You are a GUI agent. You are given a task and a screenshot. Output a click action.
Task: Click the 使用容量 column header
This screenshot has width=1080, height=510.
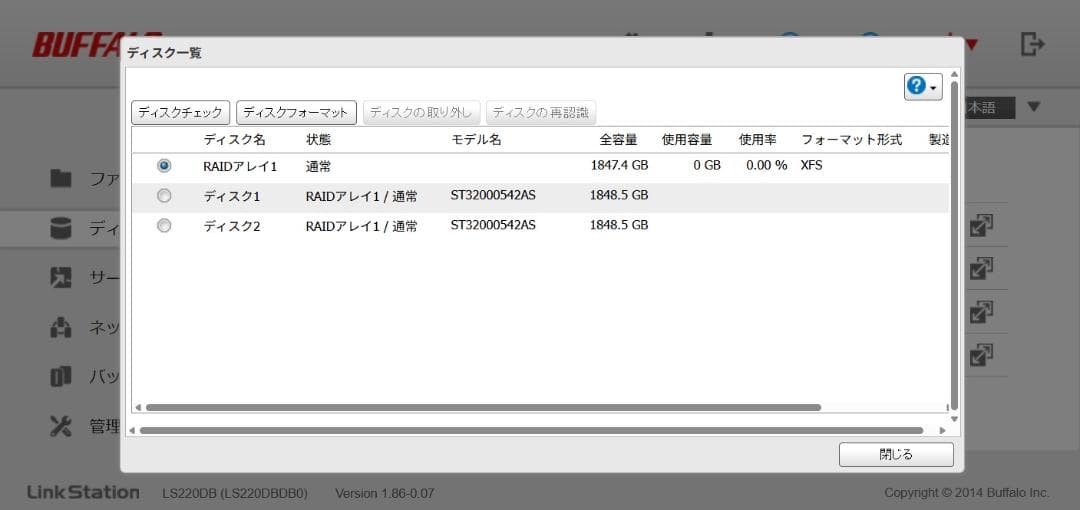(x=687, y=140)
